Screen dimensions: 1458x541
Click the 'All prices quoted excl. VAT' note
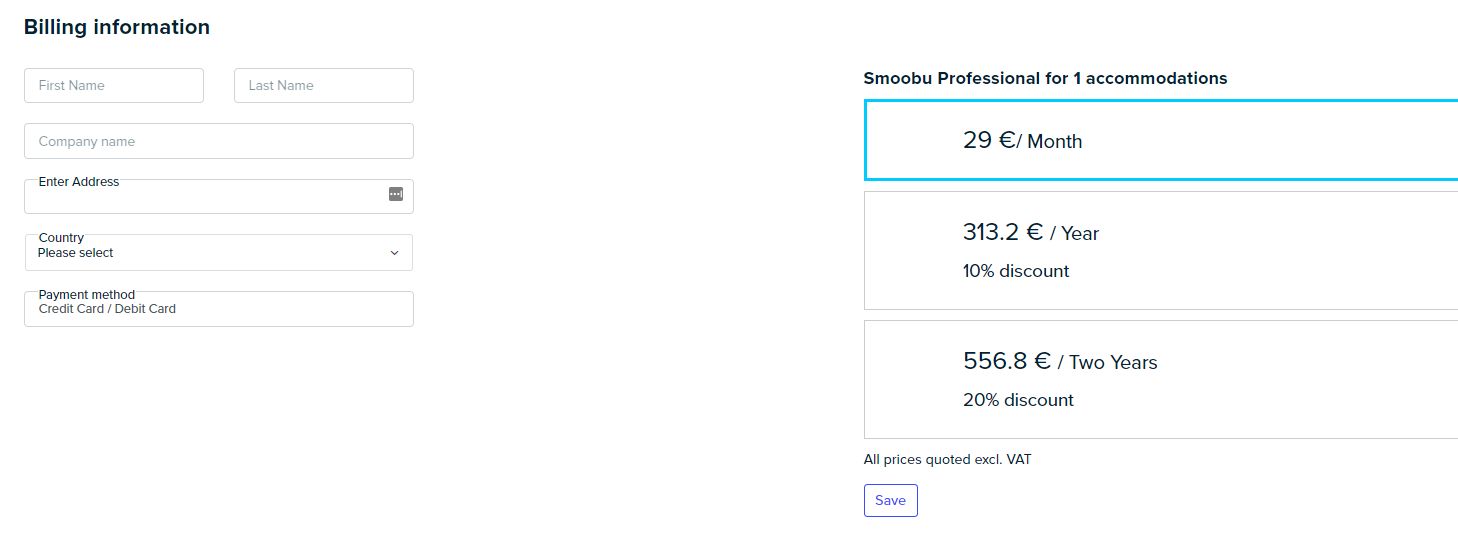click(947, 460)
